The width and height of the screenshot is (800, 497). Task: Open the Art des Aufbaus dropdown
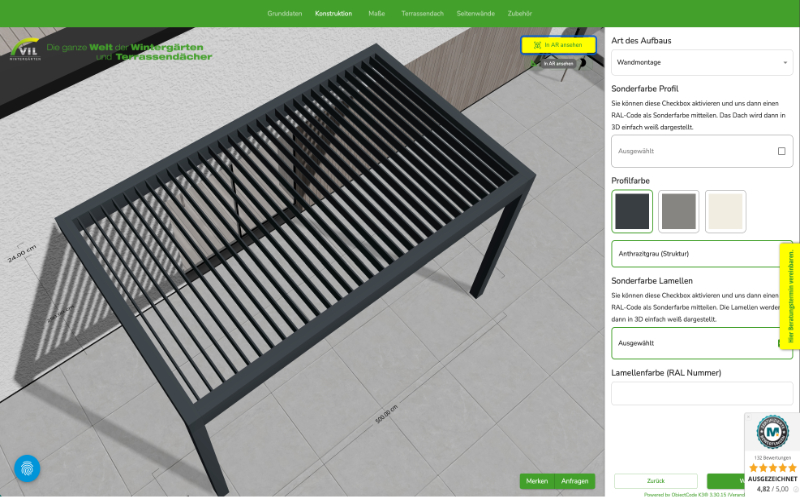click(x=701, y=63)
